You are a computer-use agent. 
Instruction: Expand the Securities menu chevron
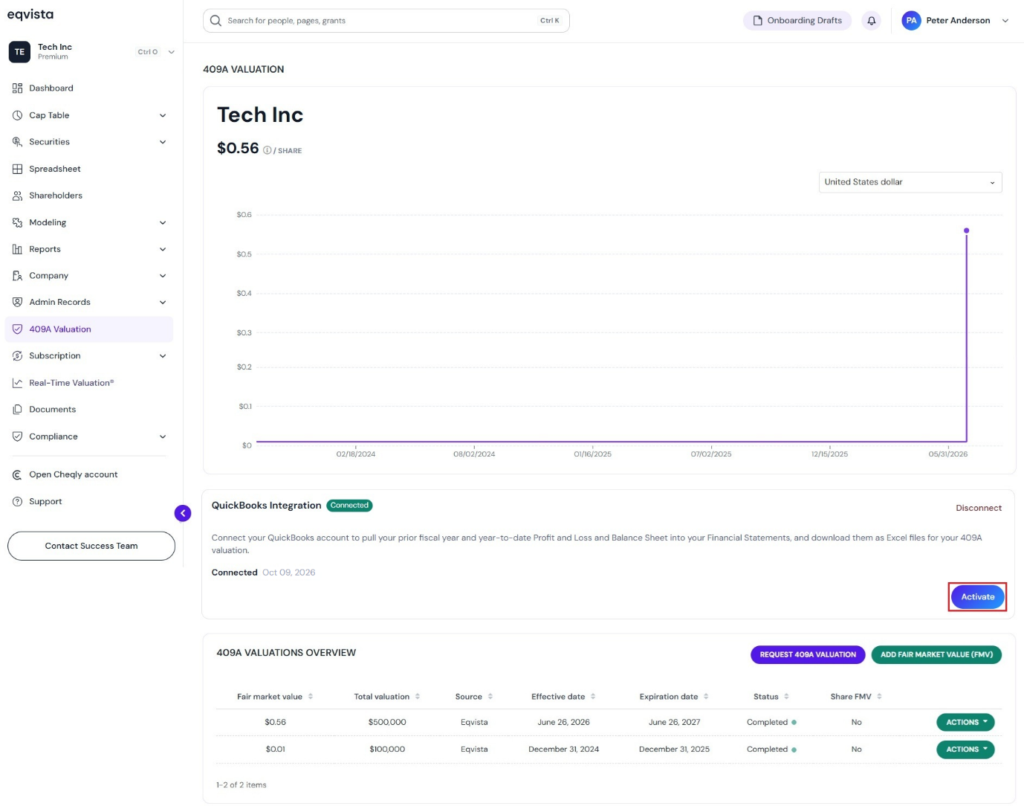click(x=163, y=142)
